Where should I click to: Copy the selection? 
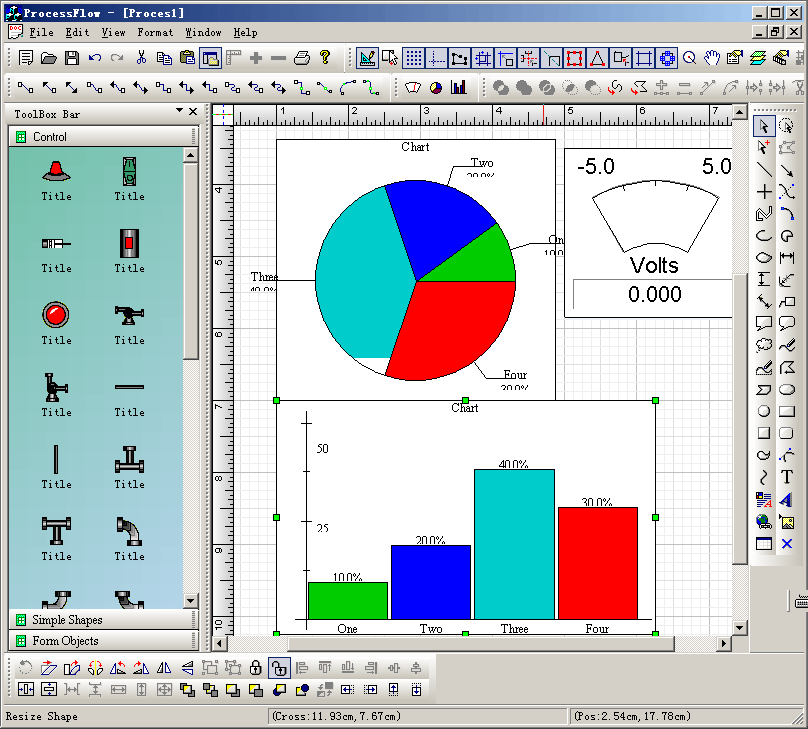point(164,58)
